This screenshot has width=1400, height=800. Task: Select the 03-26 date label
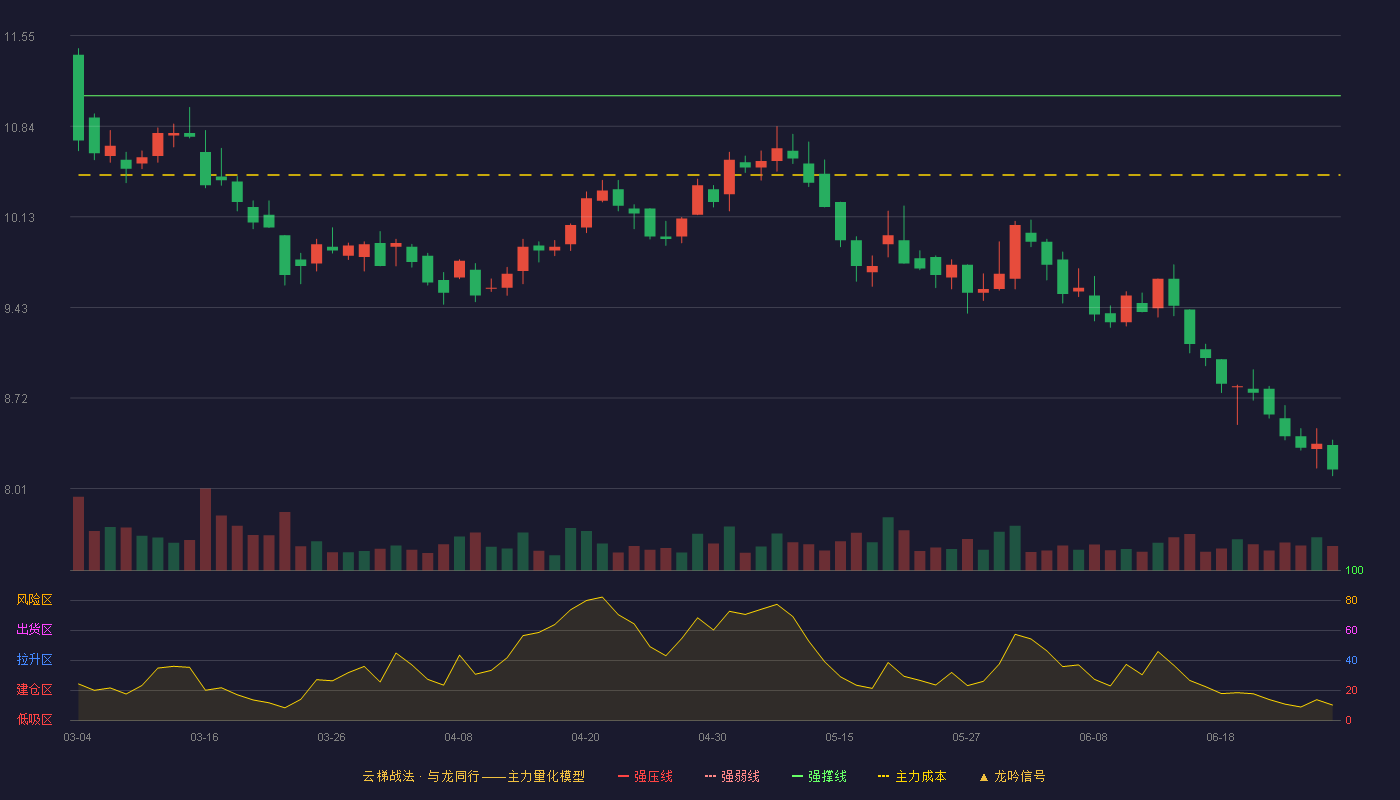(331, 737)
